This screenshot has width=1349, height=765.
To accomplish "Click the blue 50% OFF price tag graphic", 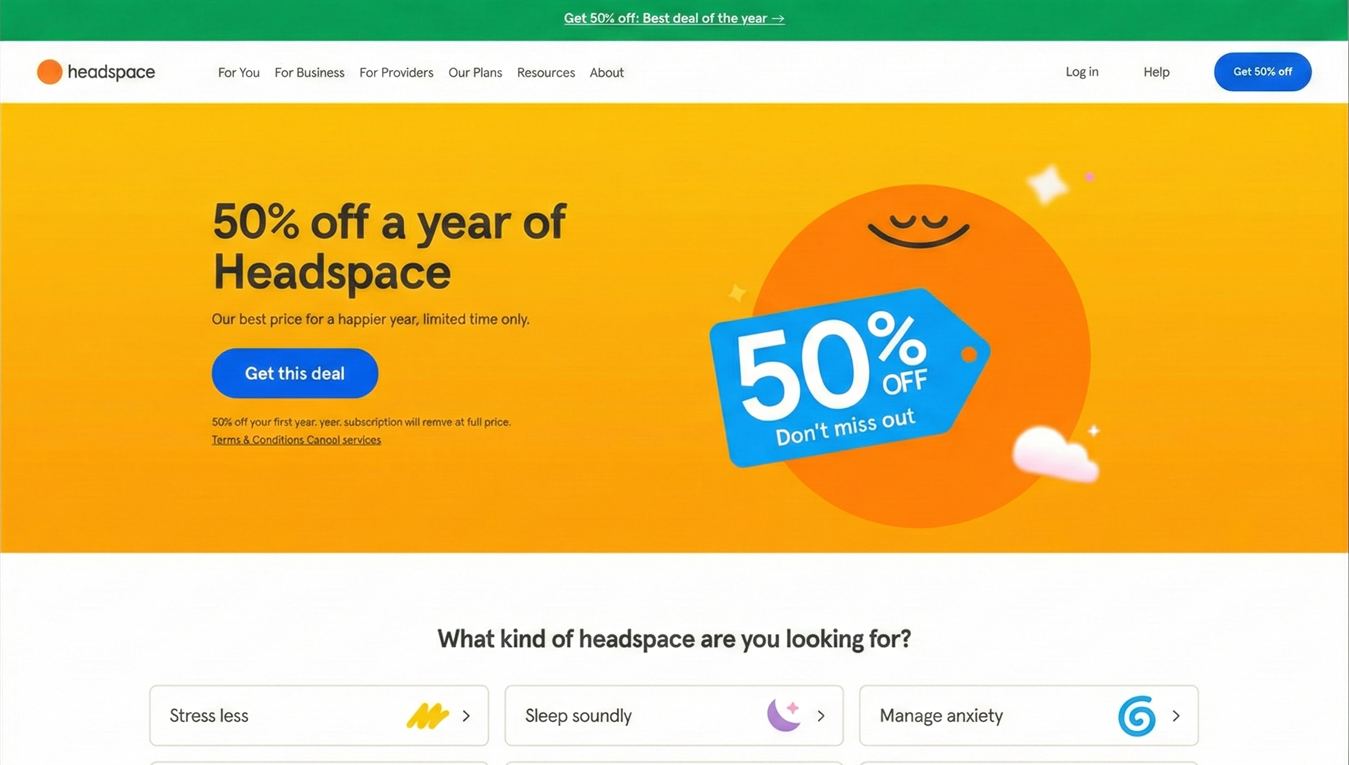I will [x=850, y=377].
